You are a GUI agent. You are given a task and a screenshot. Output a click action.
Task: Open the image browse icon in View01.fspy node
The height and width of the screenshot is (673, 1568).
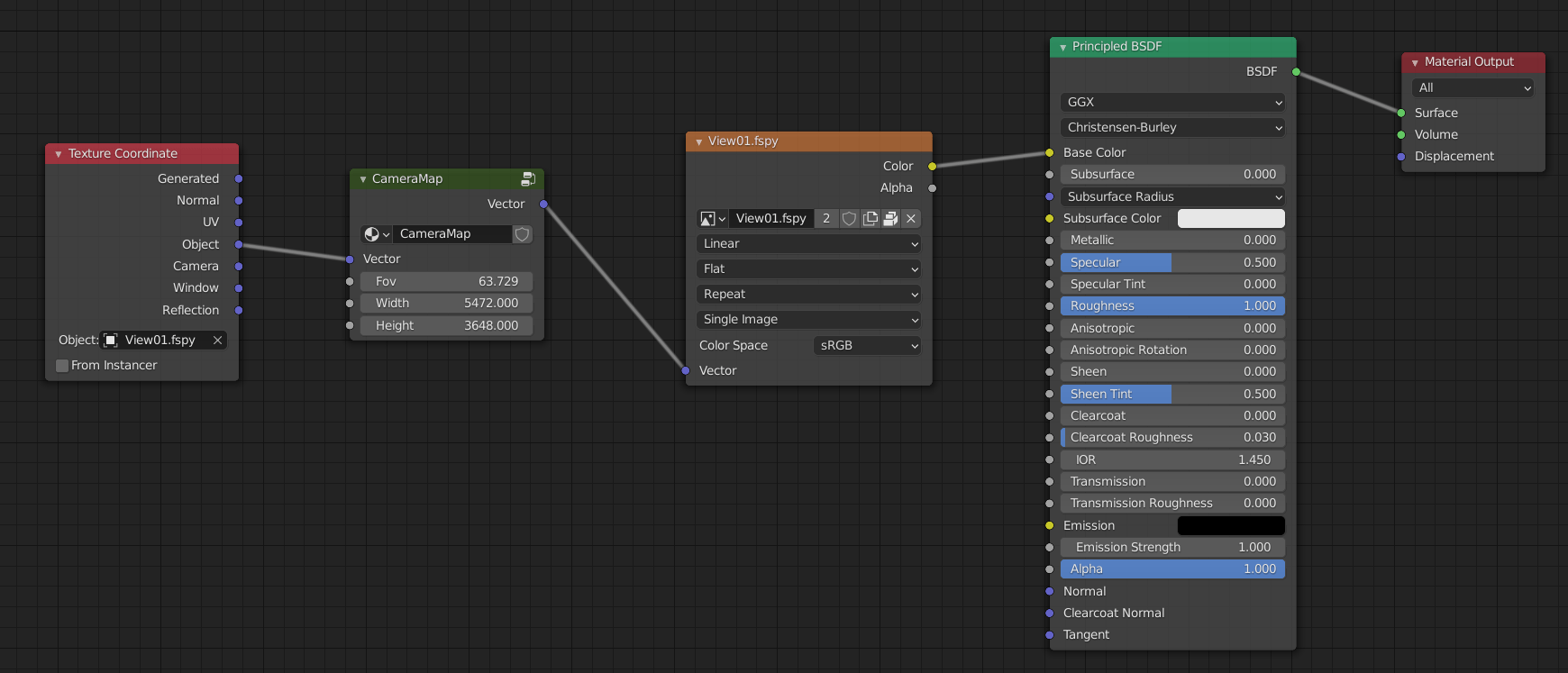(712, 219)
